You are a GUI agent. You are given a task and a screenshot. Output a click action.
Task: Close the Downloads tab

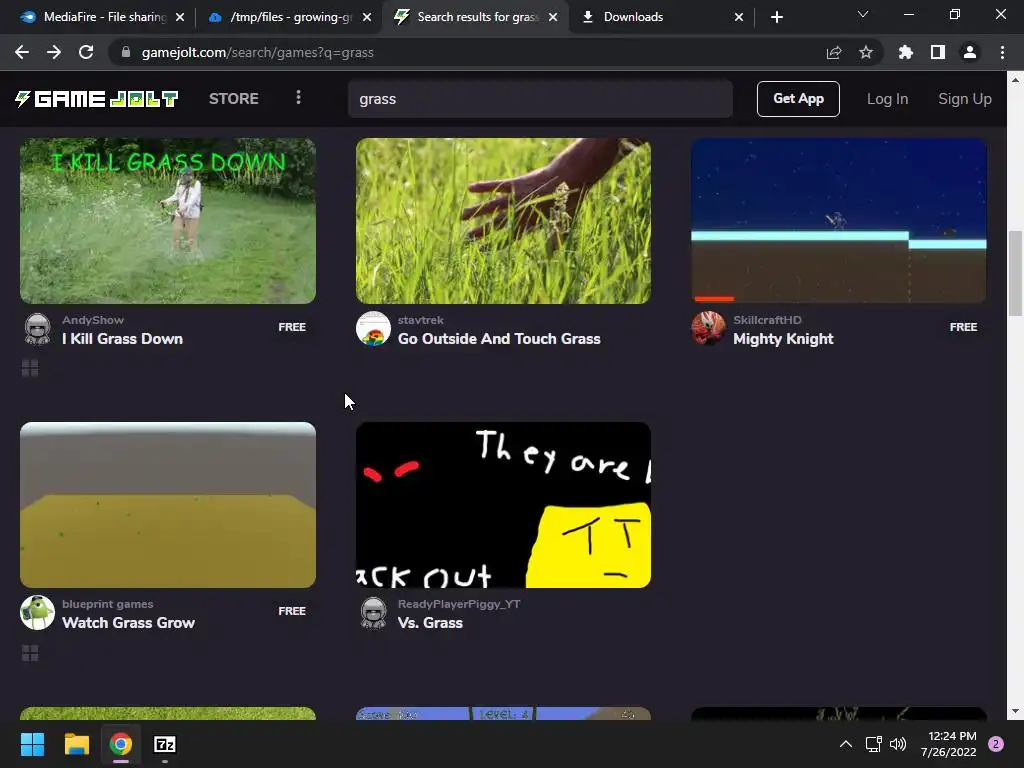point(739,18)
